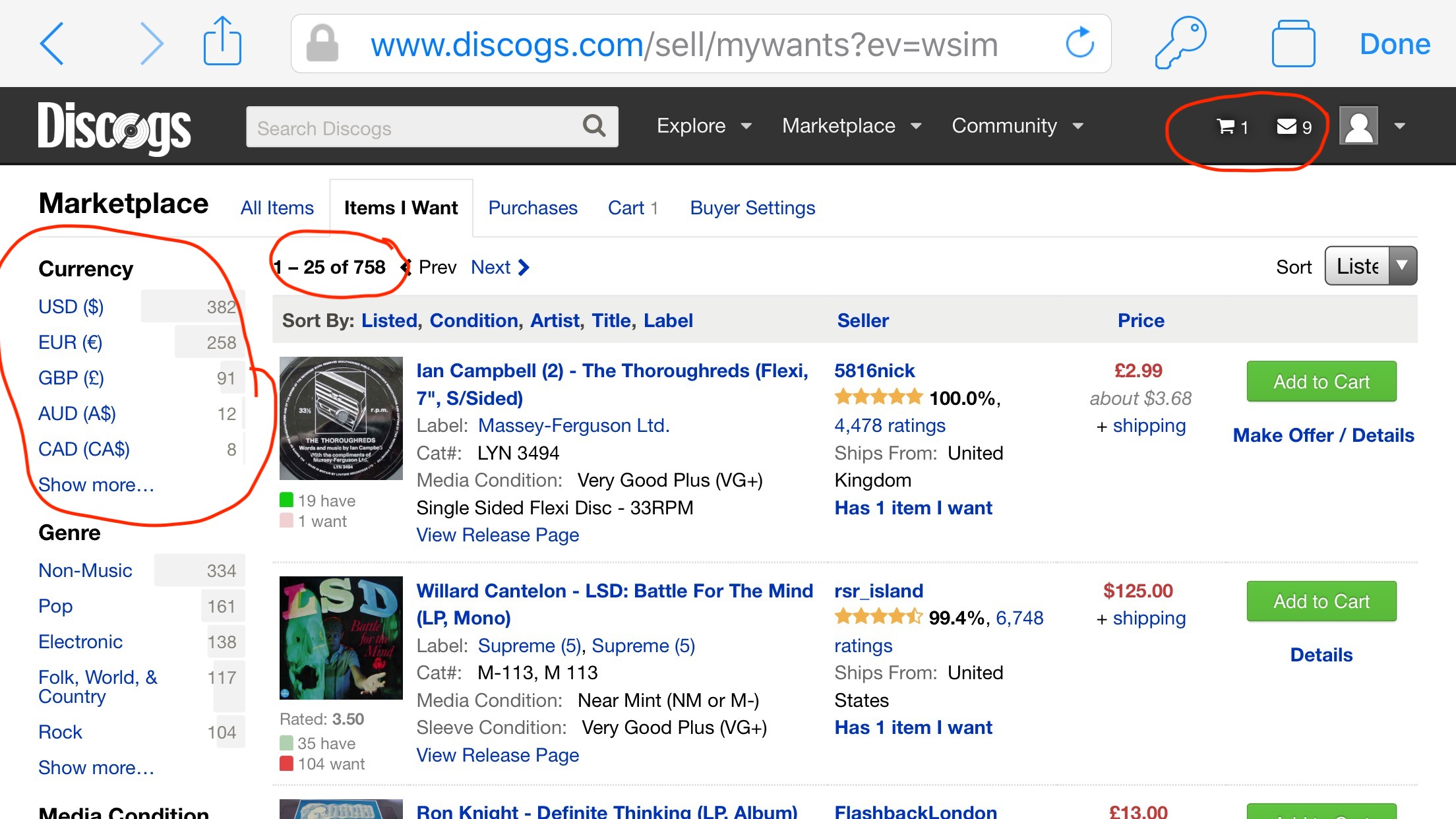
Task: Open seller 5816nick profile
Action: [874, 371]
